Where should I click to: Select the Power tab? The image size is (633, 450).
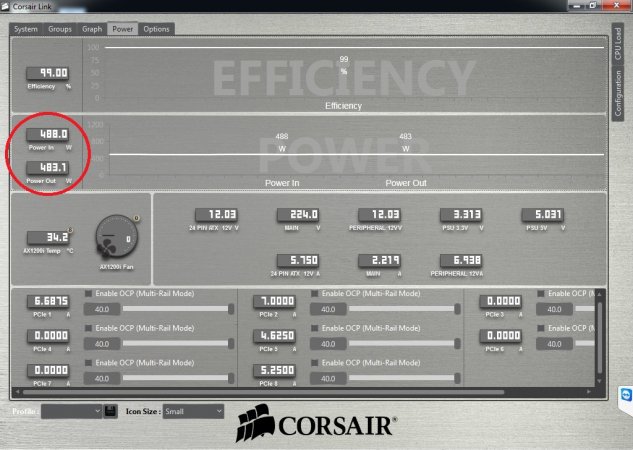[123, 29]
